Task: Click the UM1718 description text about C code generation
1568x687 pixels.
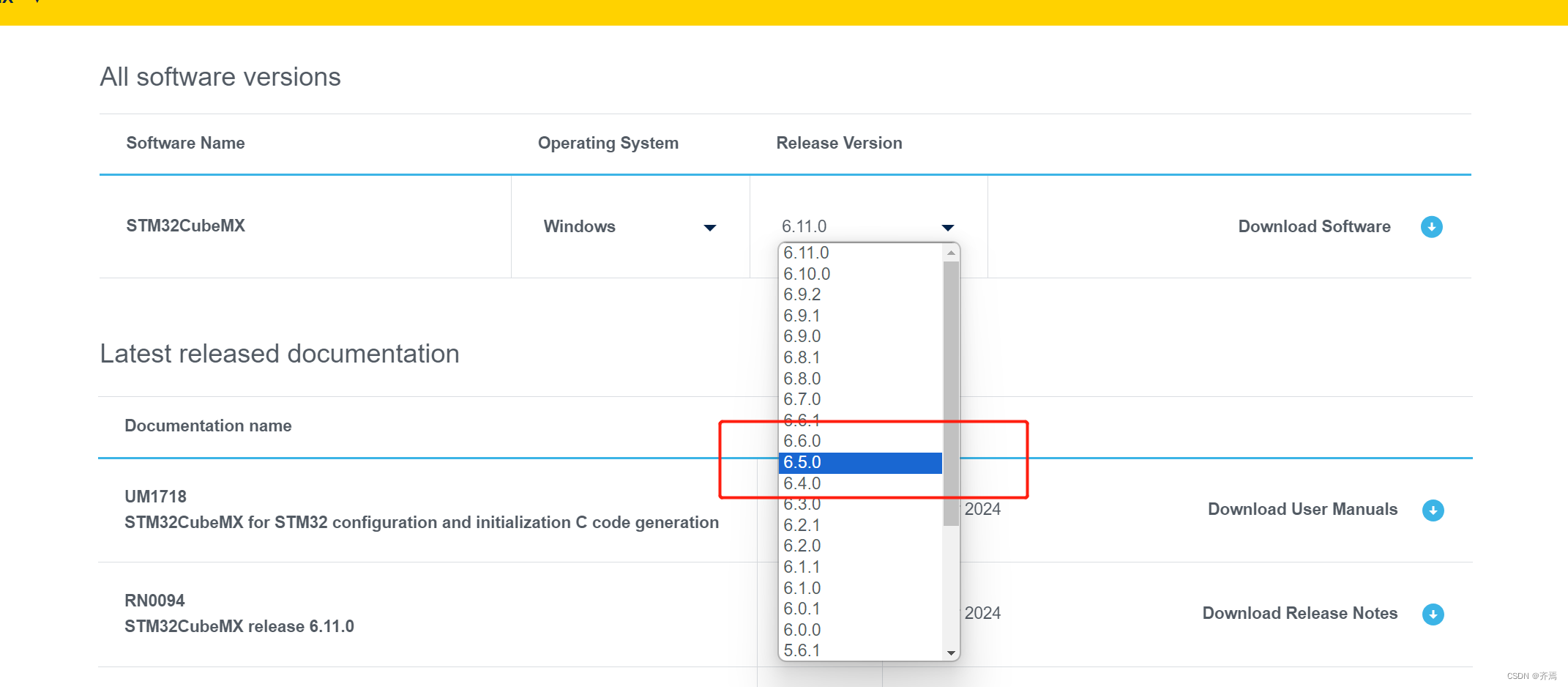Action: (422, 523)
